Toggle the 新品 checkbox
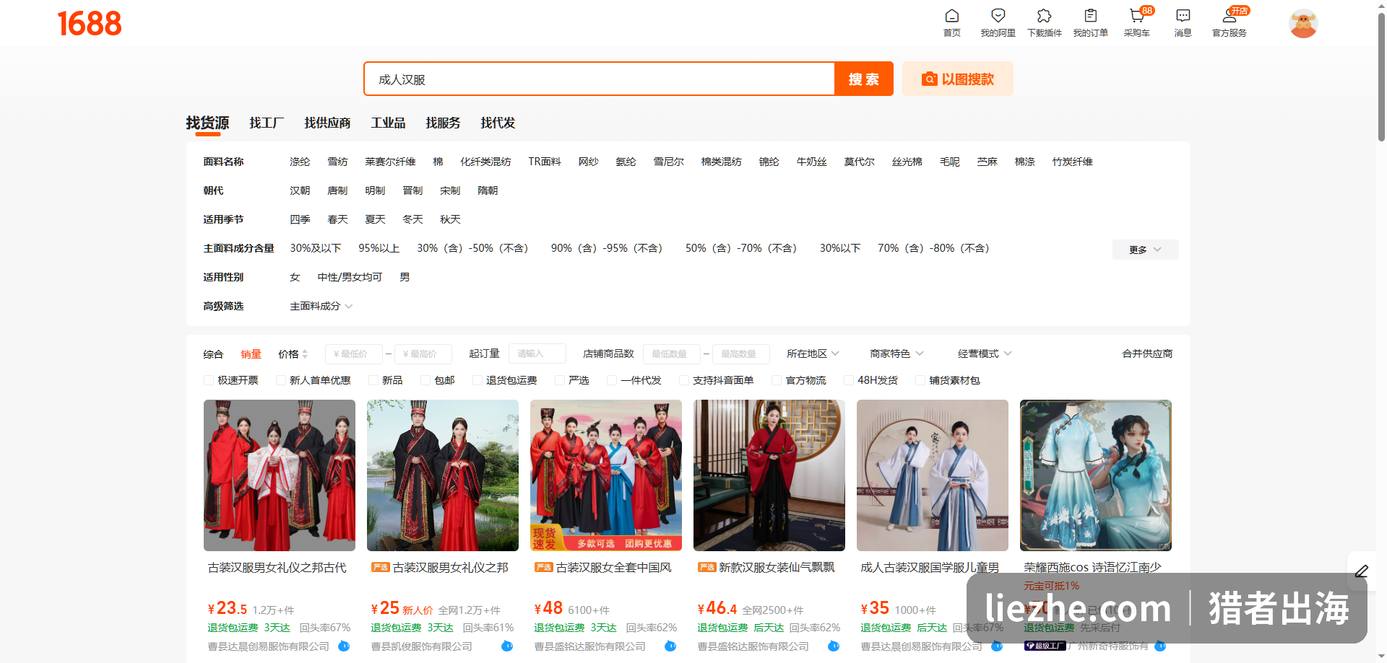 373,380
